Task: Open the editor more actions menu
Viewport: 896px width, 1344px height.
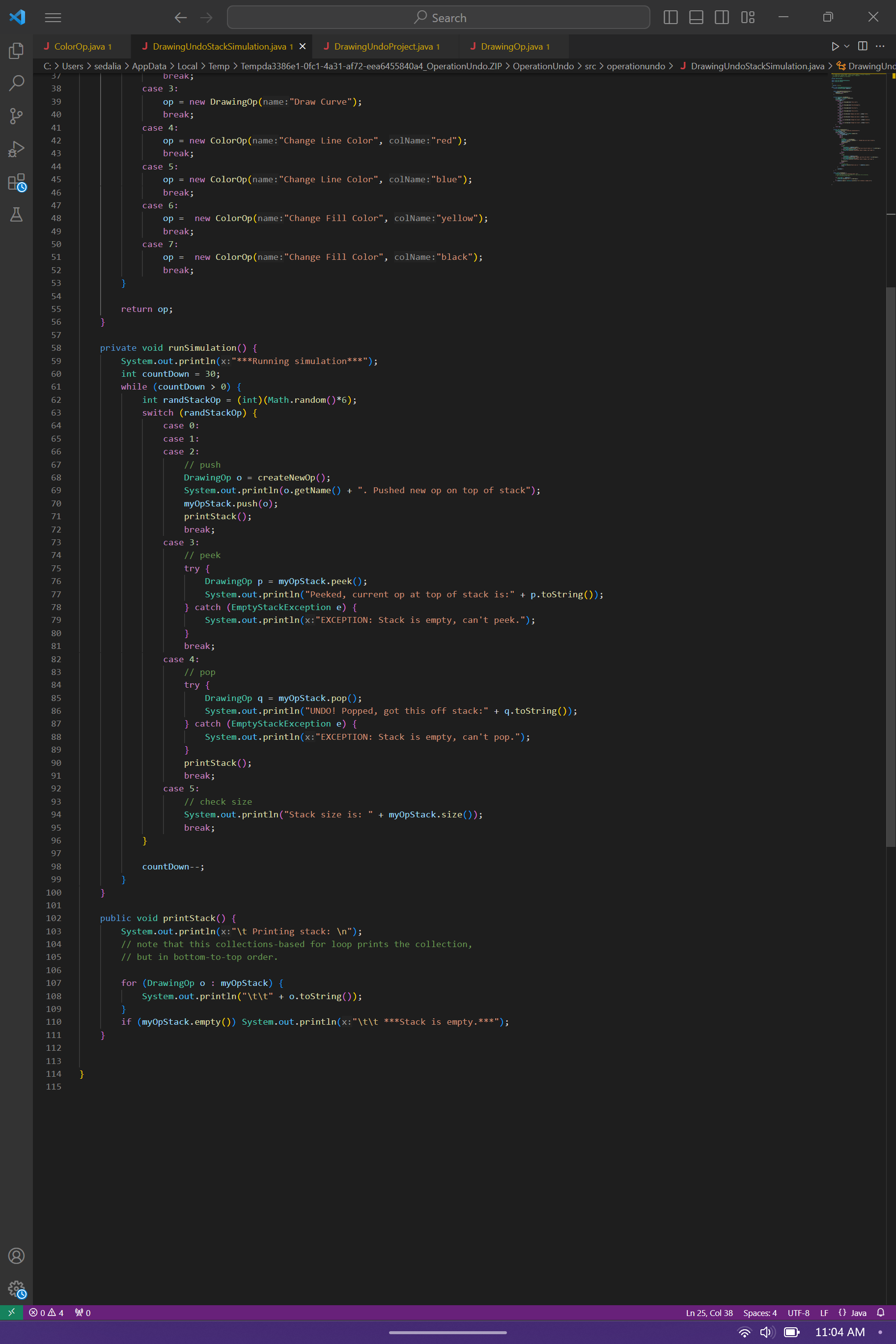Action: (x=880, y=46)
